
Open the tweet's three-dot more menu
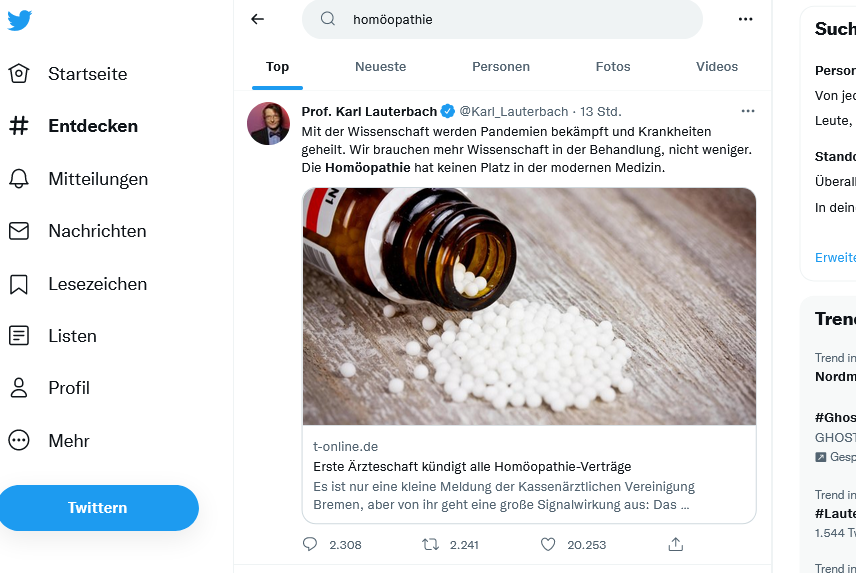click(747, 111)
